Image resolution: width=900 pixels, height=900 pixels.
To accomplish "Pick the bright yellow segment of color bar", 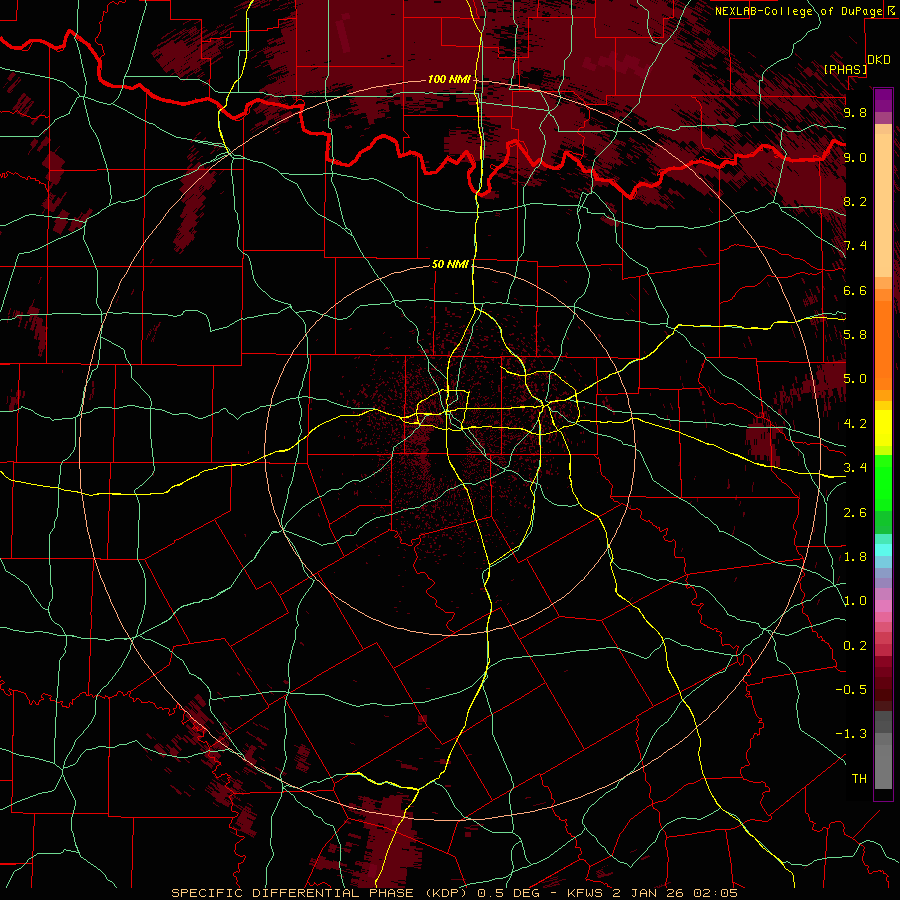I will tap(883, 428).
